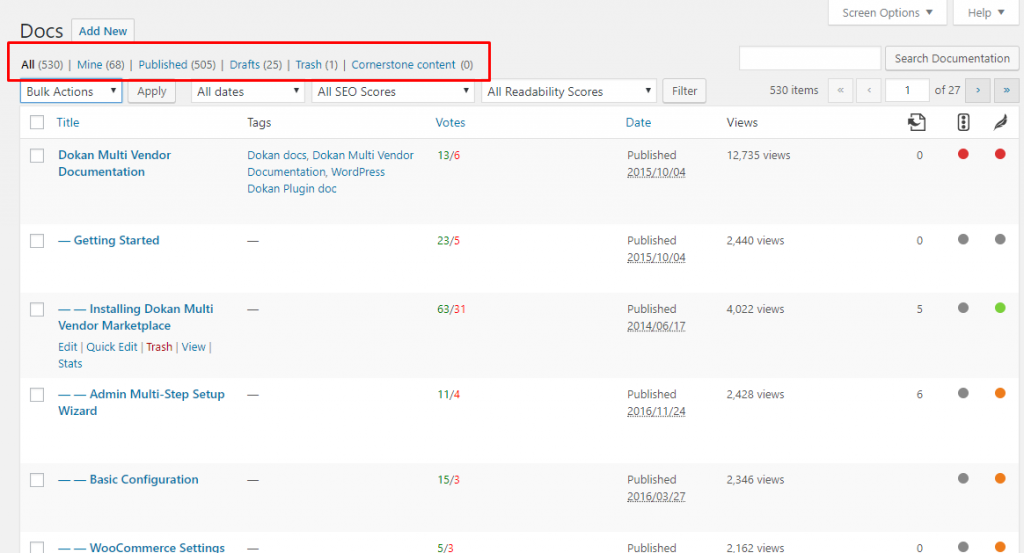Click grey readability dot for Getting Started row
This screenshot has width=1024, height=553.
click(x=1000, y=239)
